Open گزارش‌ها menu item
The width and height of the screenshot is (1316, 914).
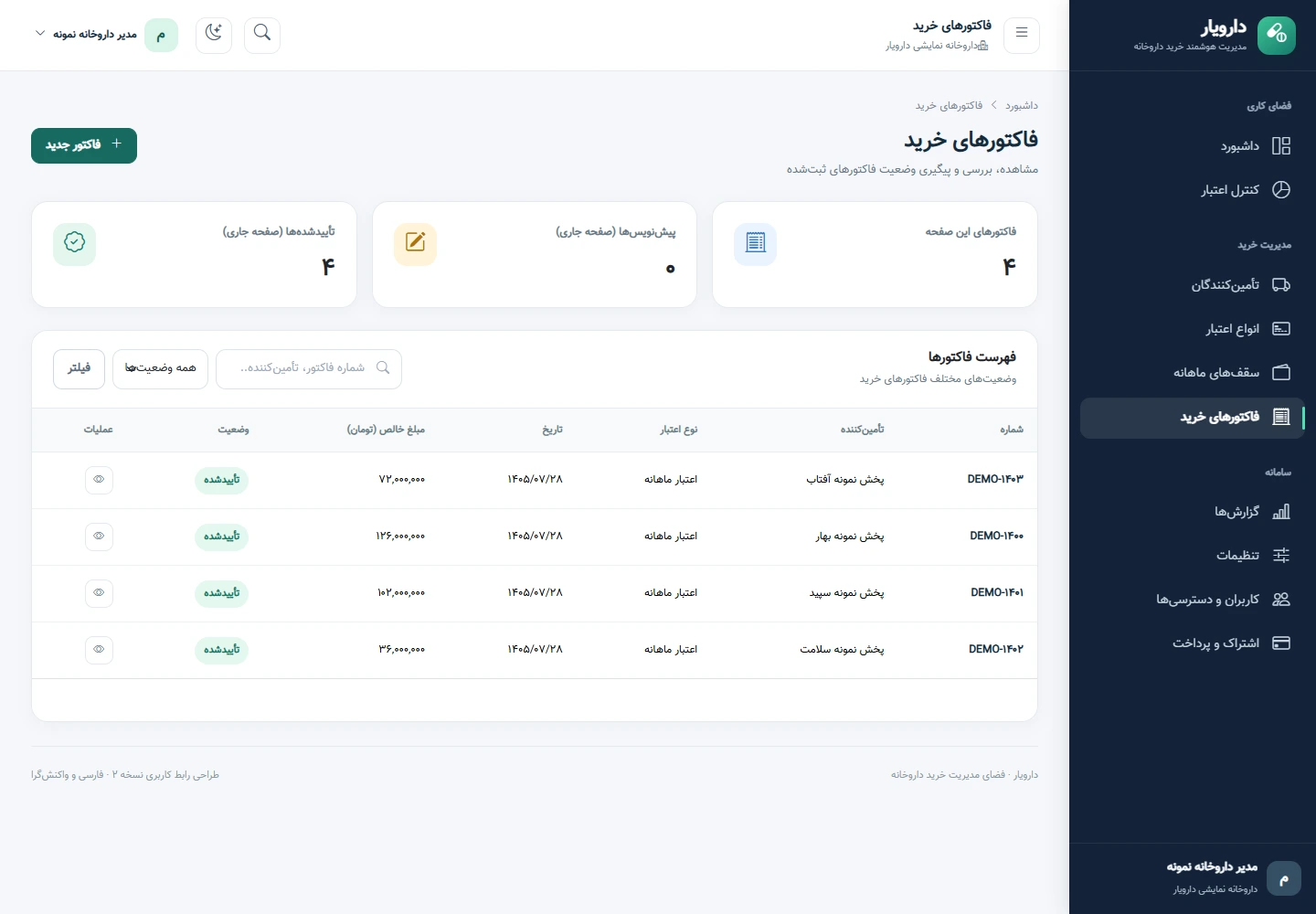point(1192,512)
